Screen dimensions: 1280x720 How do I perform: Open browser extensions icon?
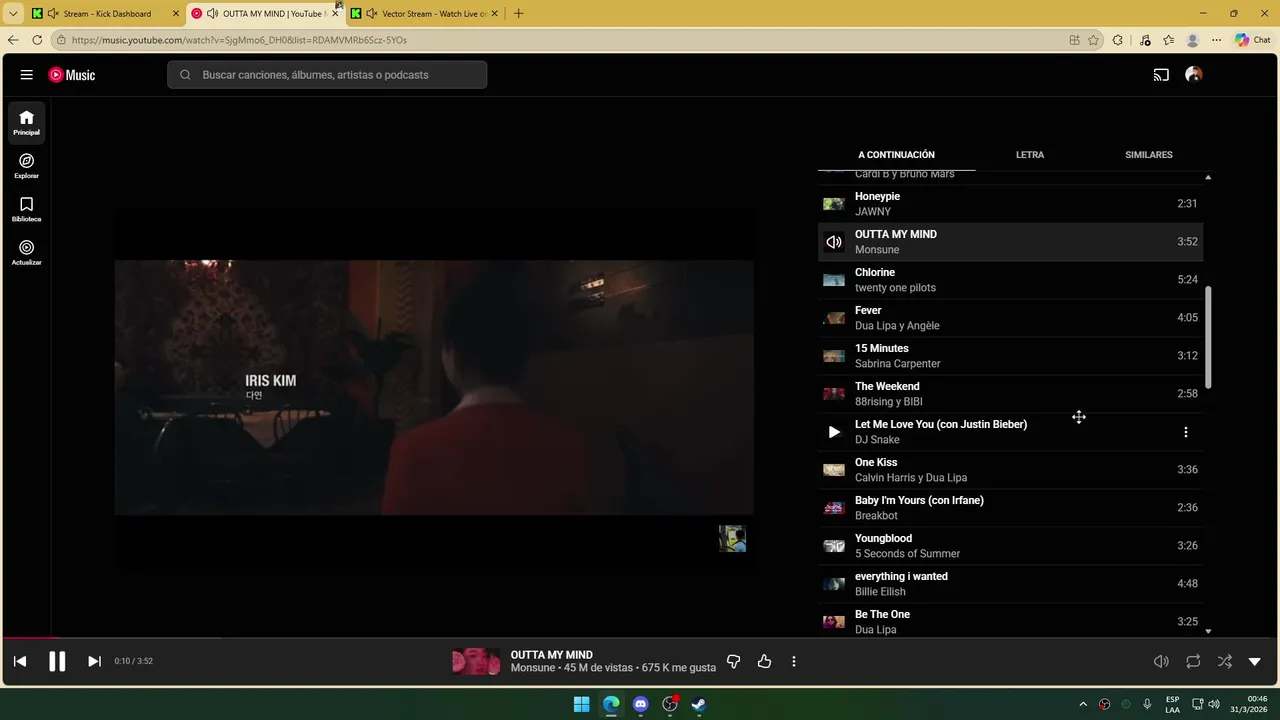tap(1118, 40)
